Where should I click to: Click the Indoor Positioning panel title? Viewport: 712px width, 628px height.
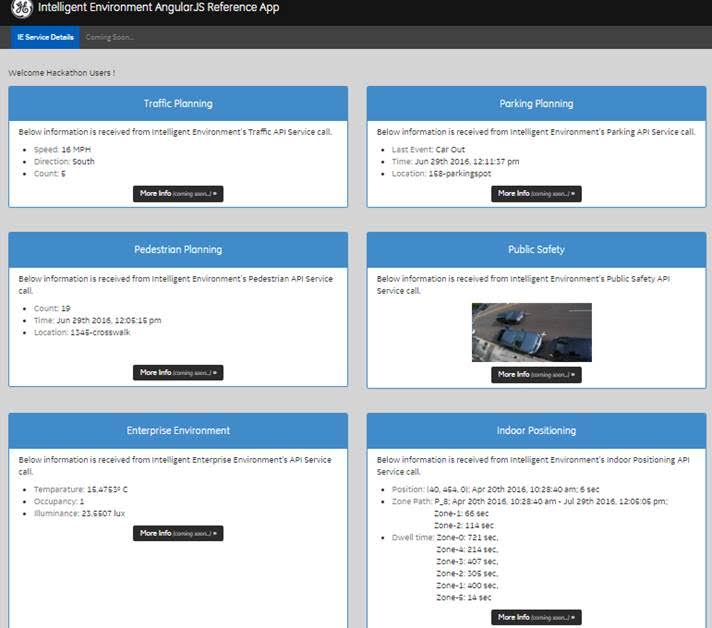[536, 430]
